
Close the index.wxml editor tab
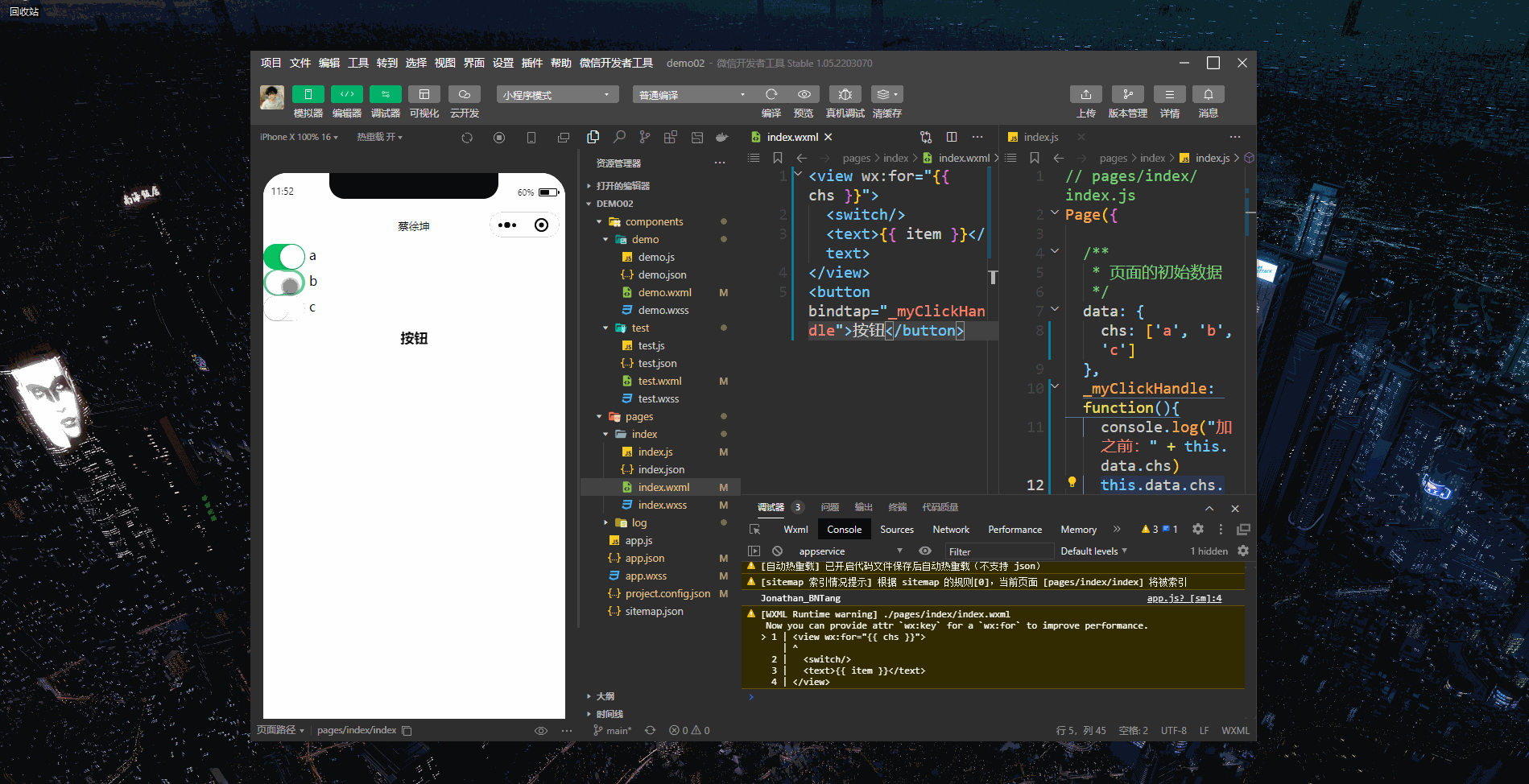829,137
